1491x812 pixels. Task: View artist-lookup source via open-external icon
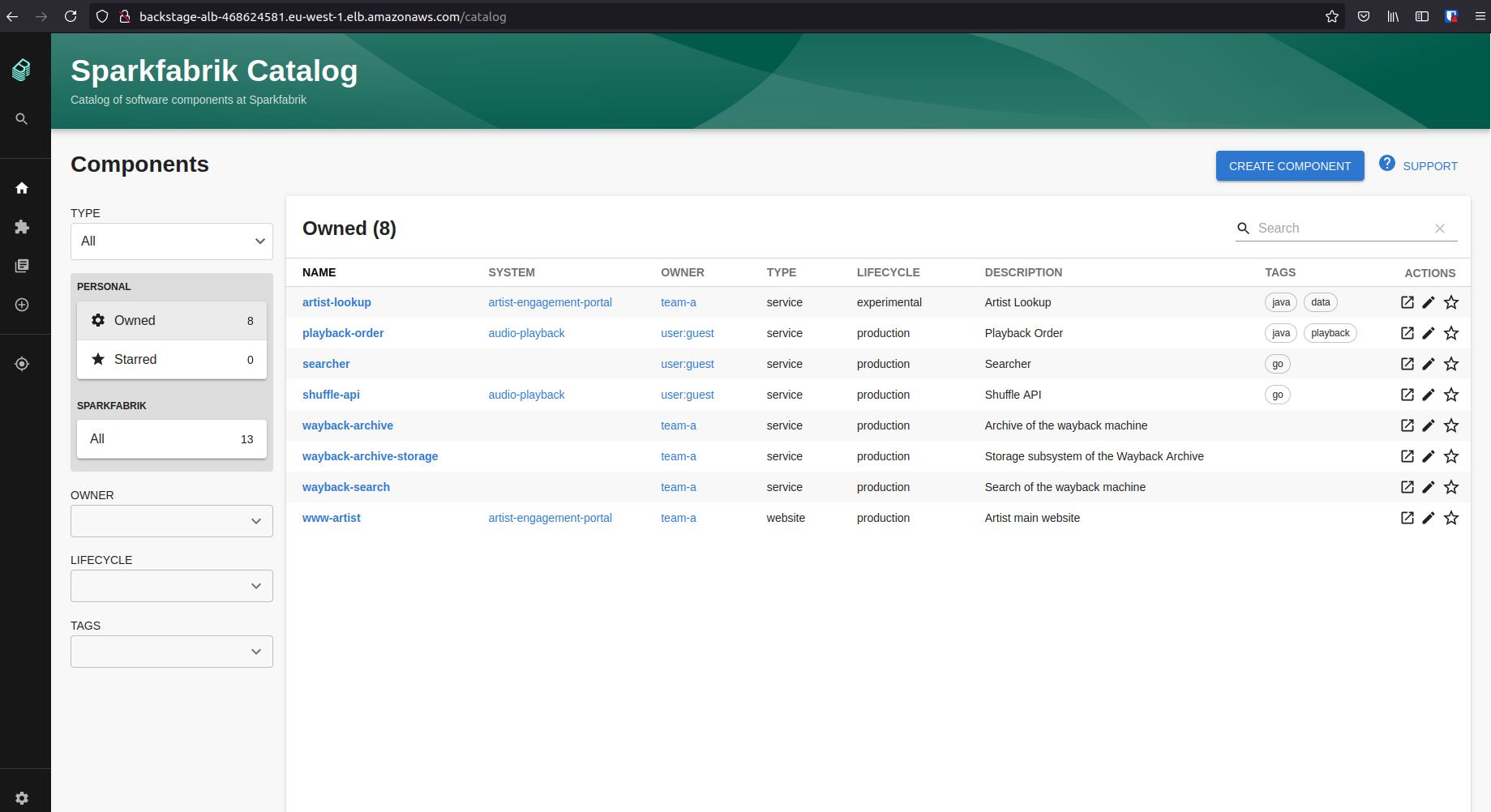pyautogui.click(x=1407, y=302)
